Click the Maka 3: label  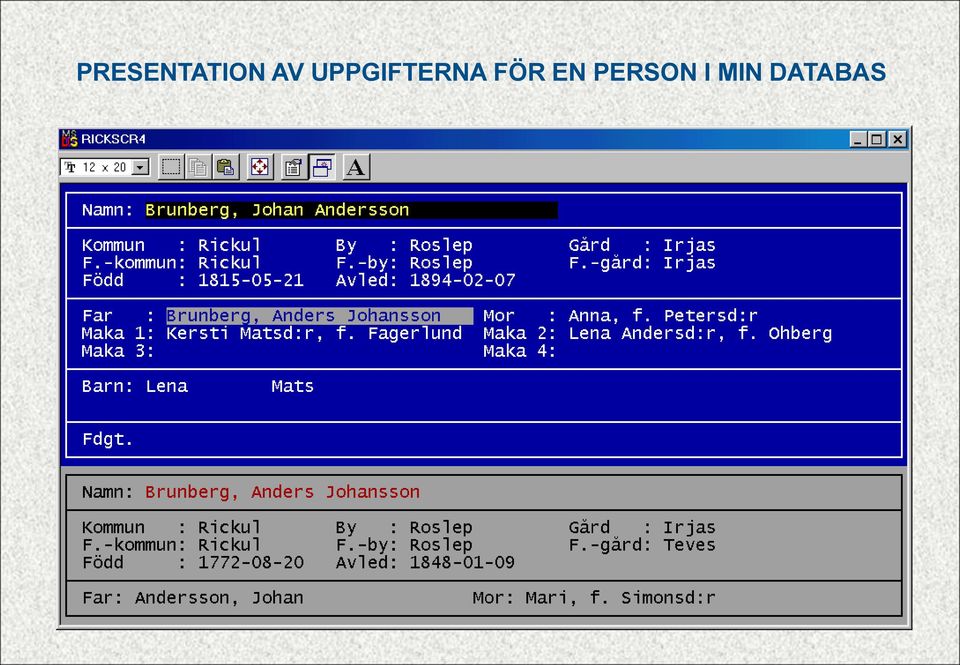tap(118, 351)
